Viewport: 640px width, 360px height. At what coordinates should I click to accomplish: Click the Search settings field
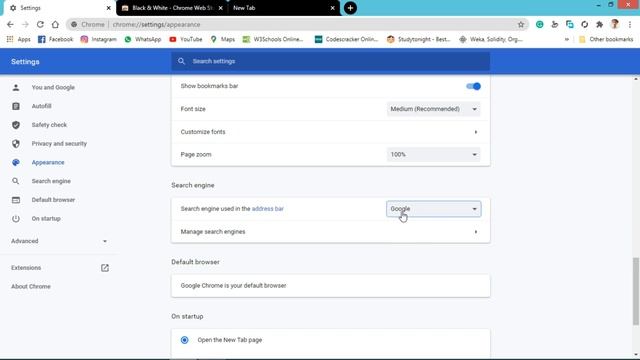coord(331,61)
